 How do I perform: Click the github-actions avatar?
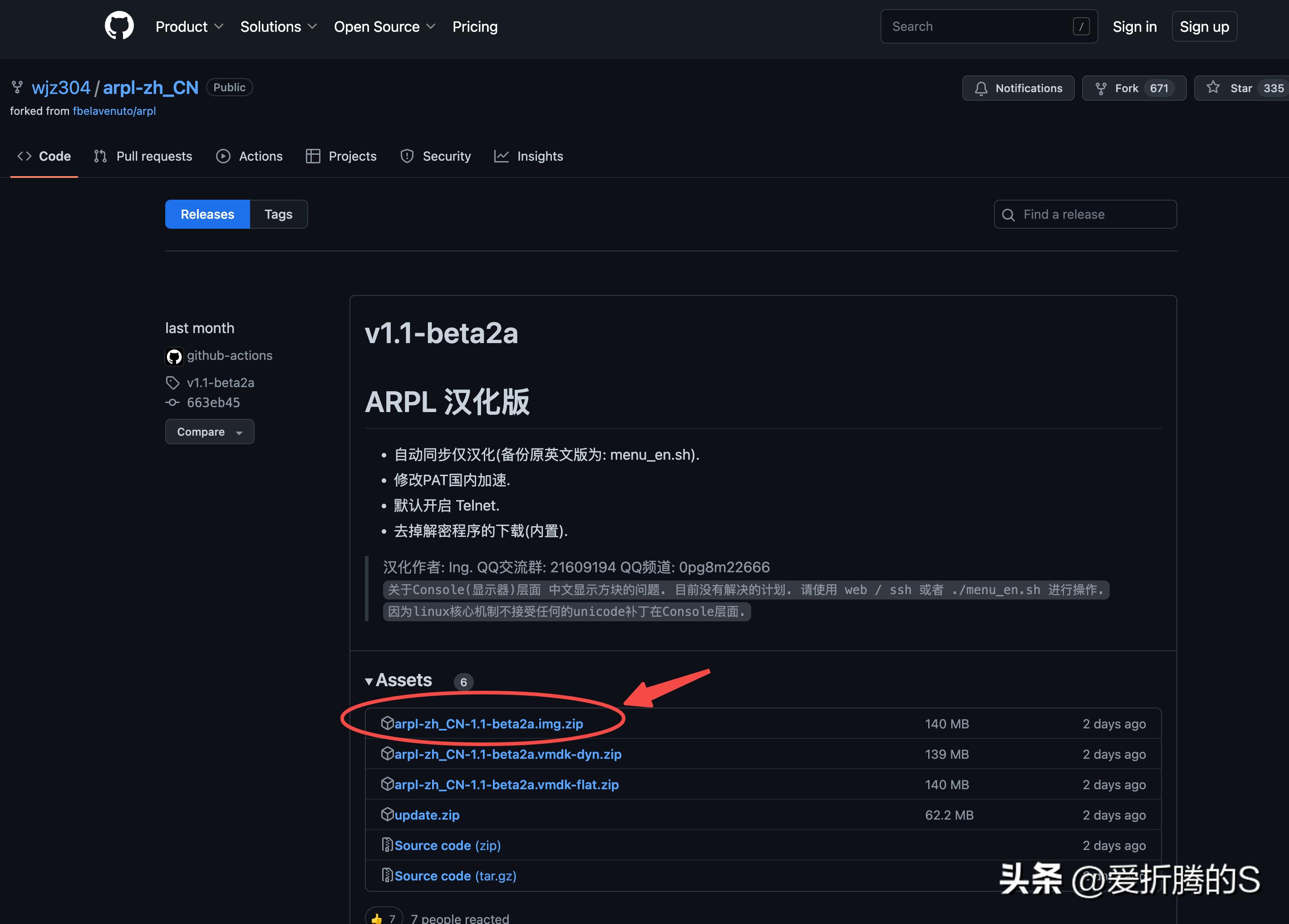click(174, 356)
